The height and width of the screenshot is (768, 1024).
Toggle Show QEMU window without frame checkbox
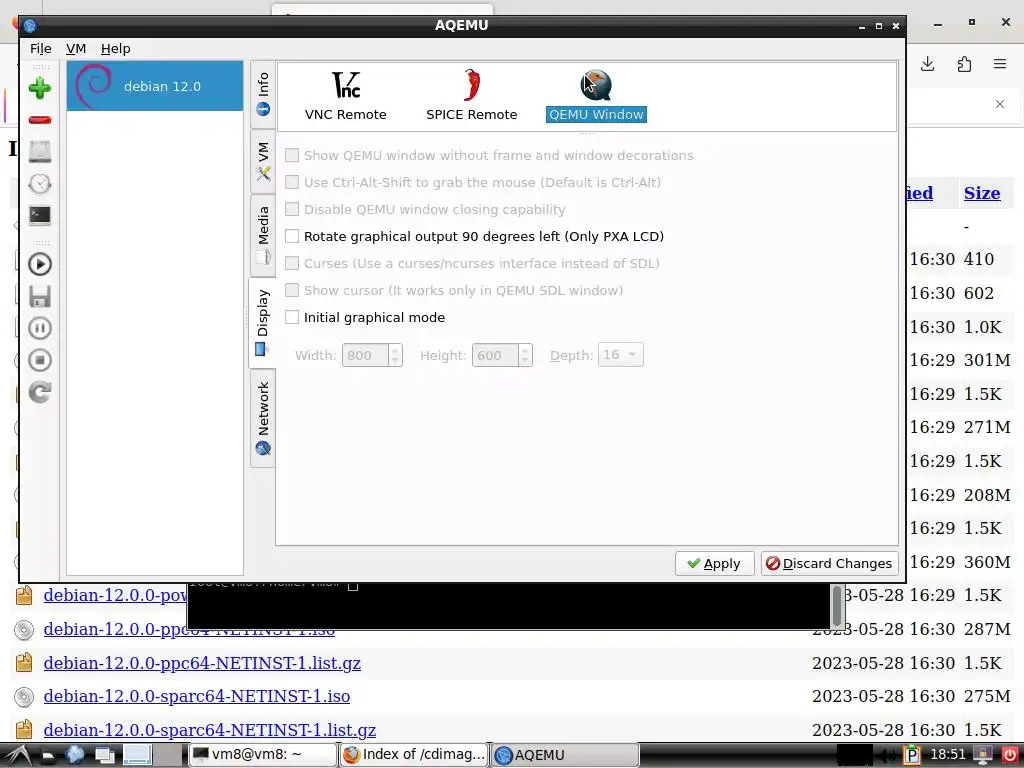pos(292,155)
